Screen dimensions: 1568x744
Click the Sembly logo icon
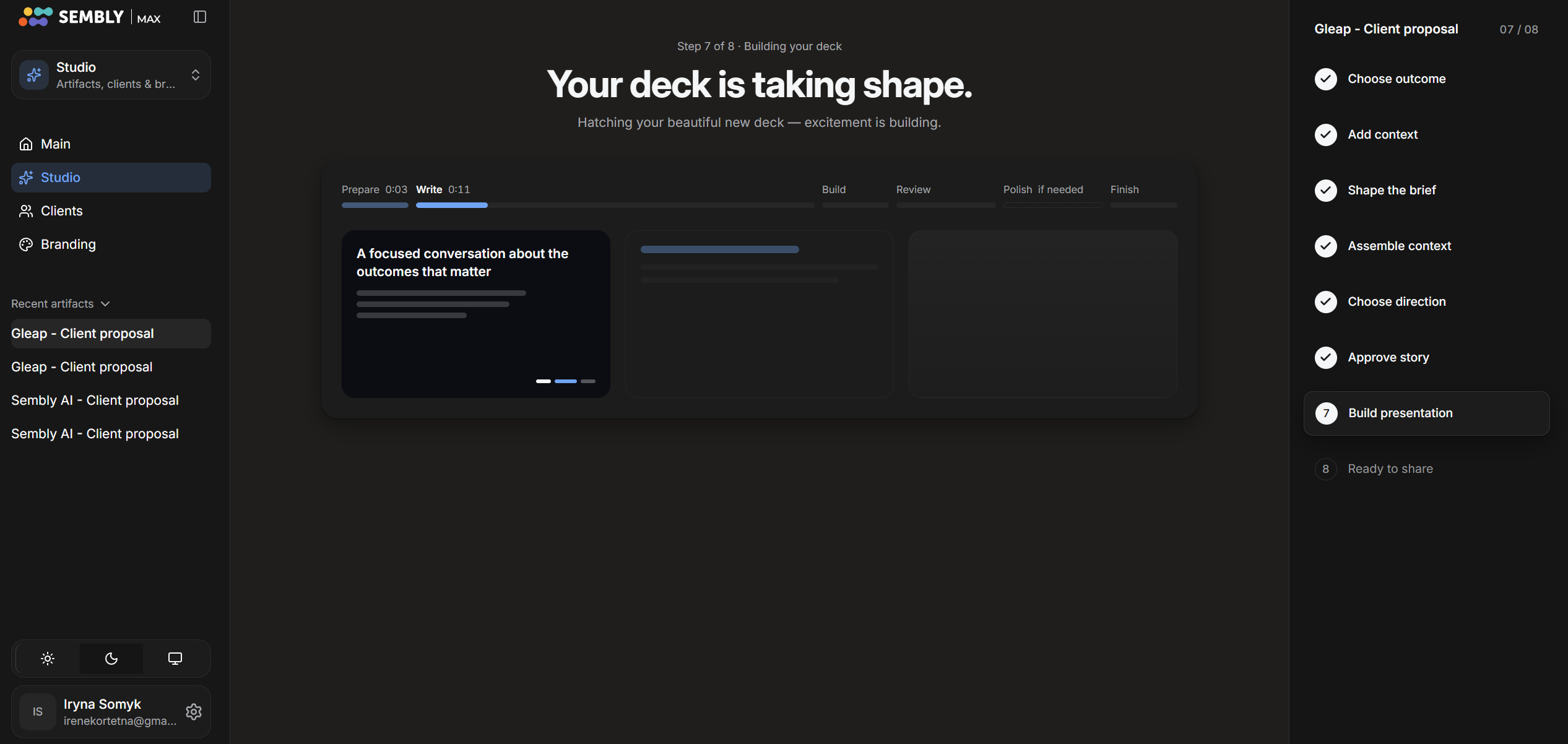tap(35, 17)
